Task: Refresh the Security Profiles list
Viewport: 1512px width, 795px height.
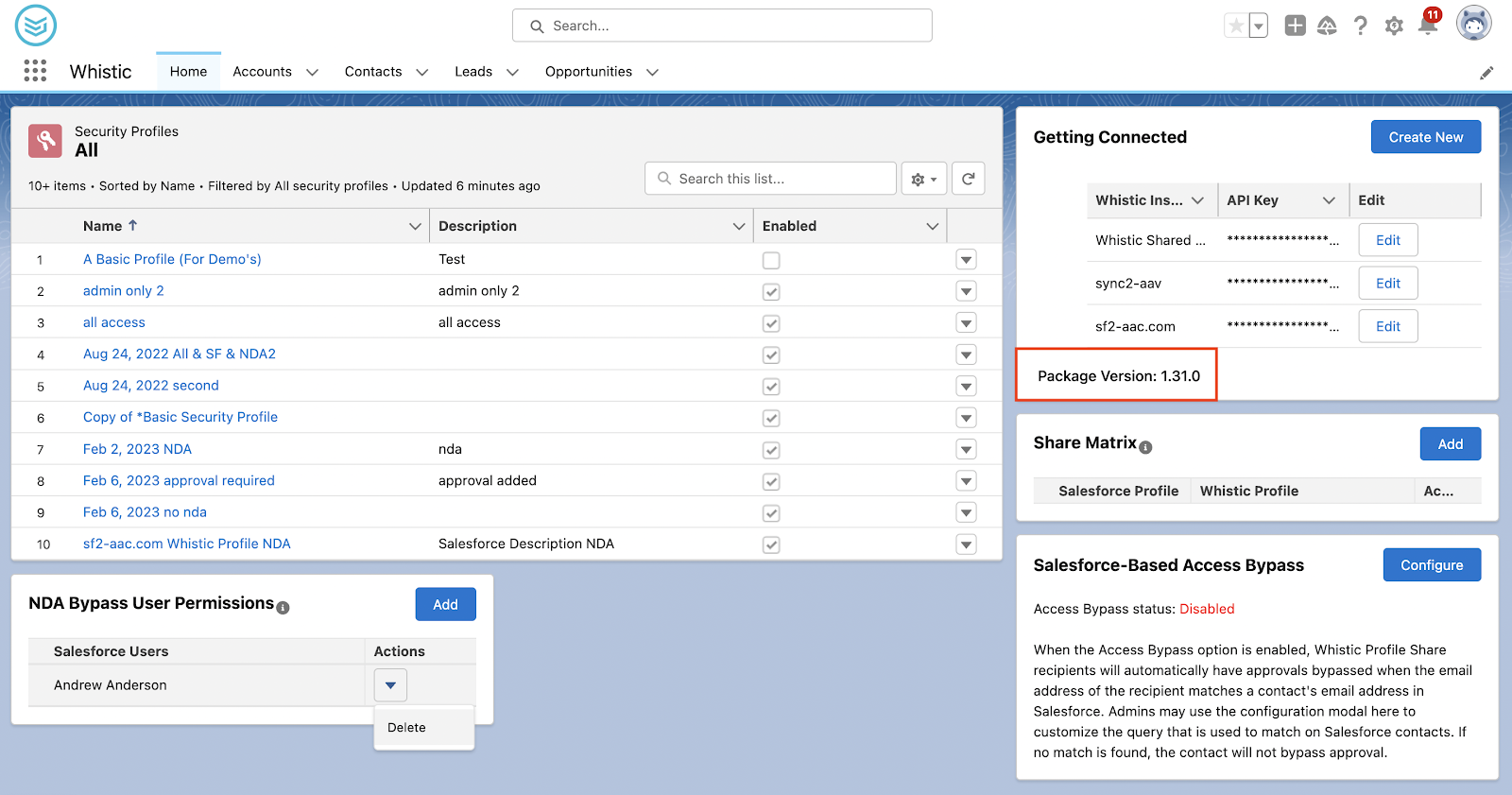Action: pos(969,179)
